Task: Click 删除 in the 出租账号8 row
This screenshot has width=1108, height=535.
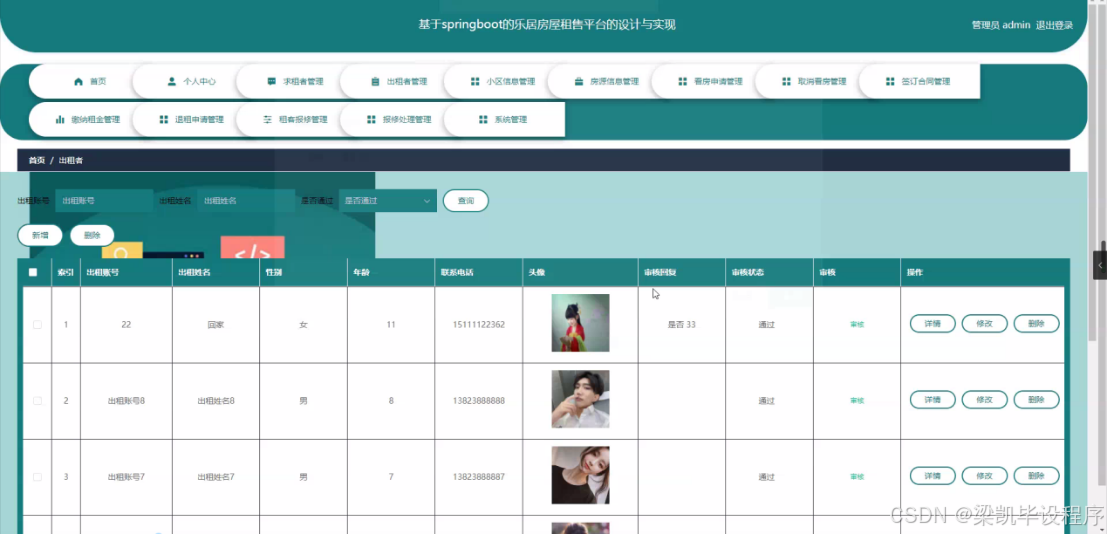Action: tap(1037, 400)
